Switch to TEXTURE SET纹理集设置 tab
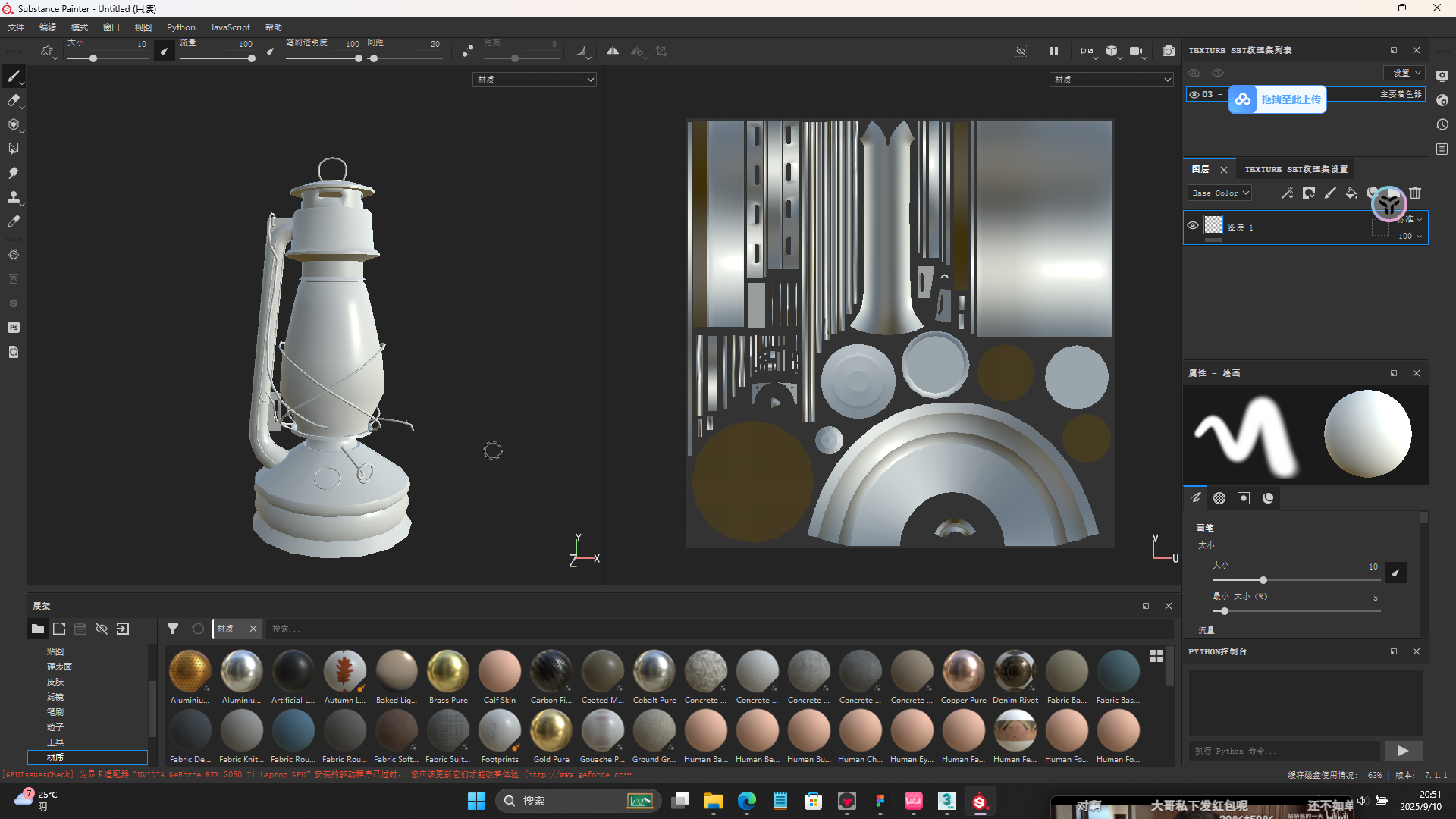The width and height of the screenshot is (1456, 819). (1296, 169)
